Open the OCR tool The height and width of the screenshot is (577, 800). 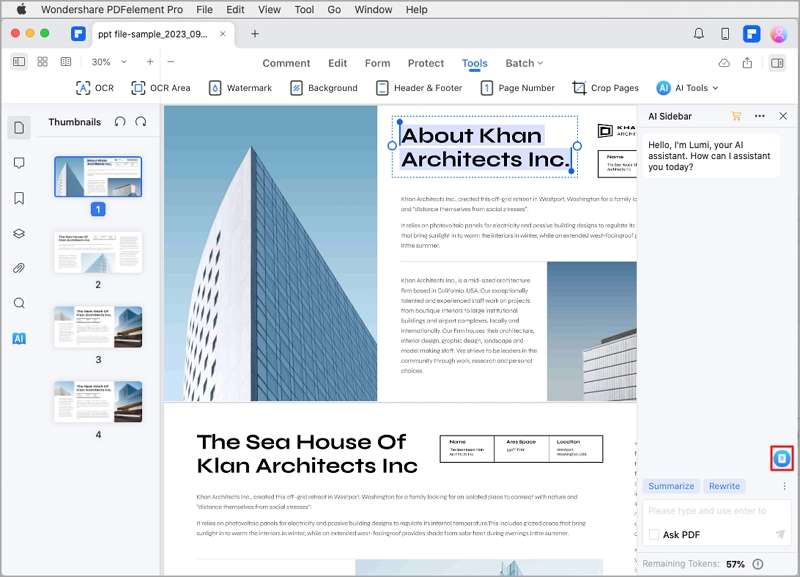click(95, 88)
